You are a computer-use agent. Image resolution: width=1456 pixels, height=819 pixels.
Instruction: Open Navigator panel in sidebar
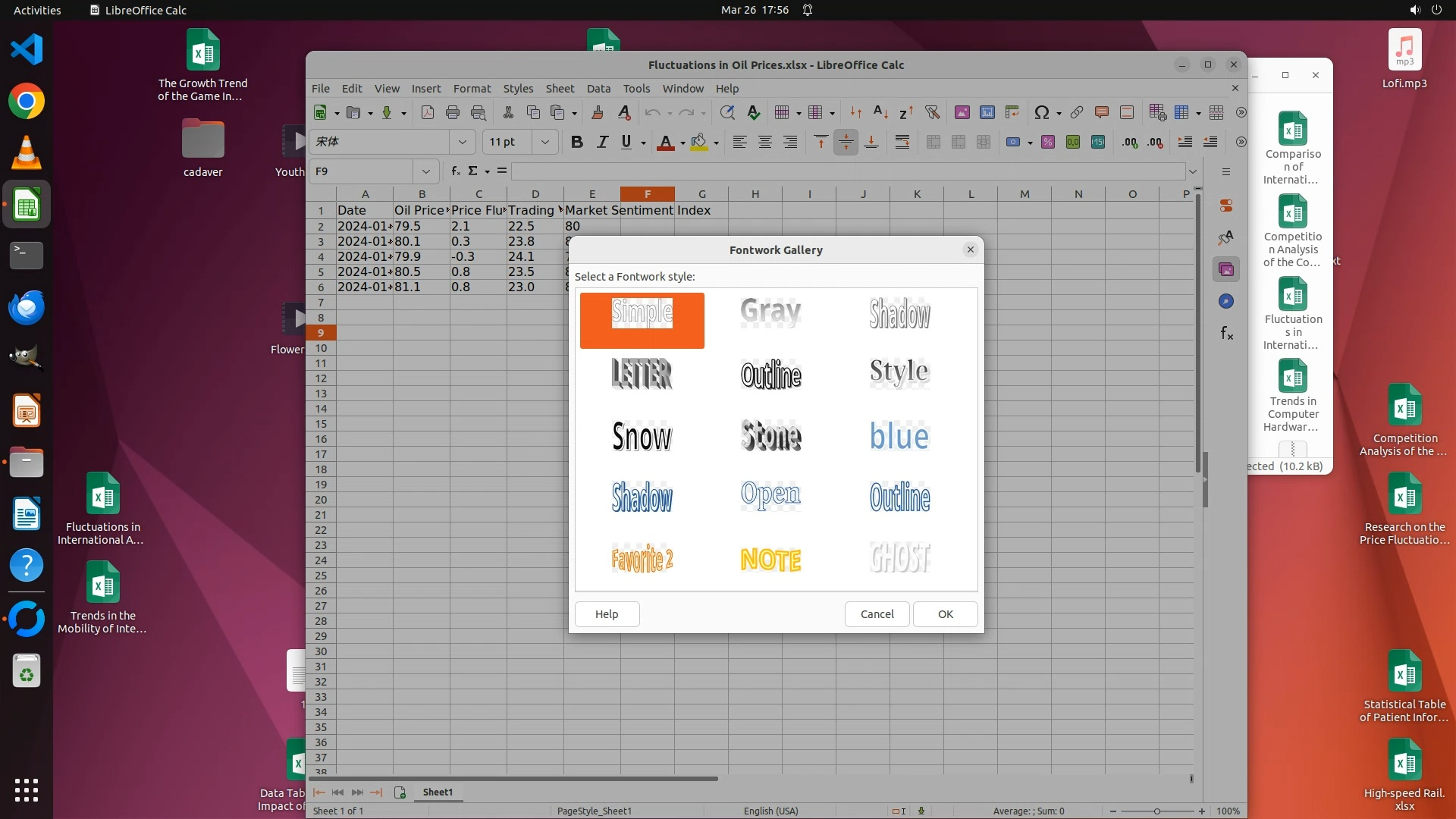pyautogui.click(x=1226, y=301)
